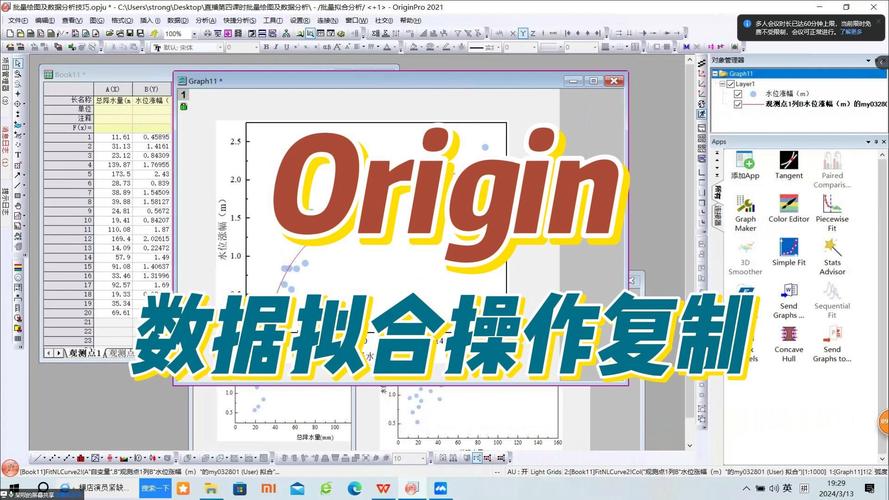Click workspace vertical scrollbar down arrow
The height and width of the screenshot is (500, 889).
tap(690, 446)
